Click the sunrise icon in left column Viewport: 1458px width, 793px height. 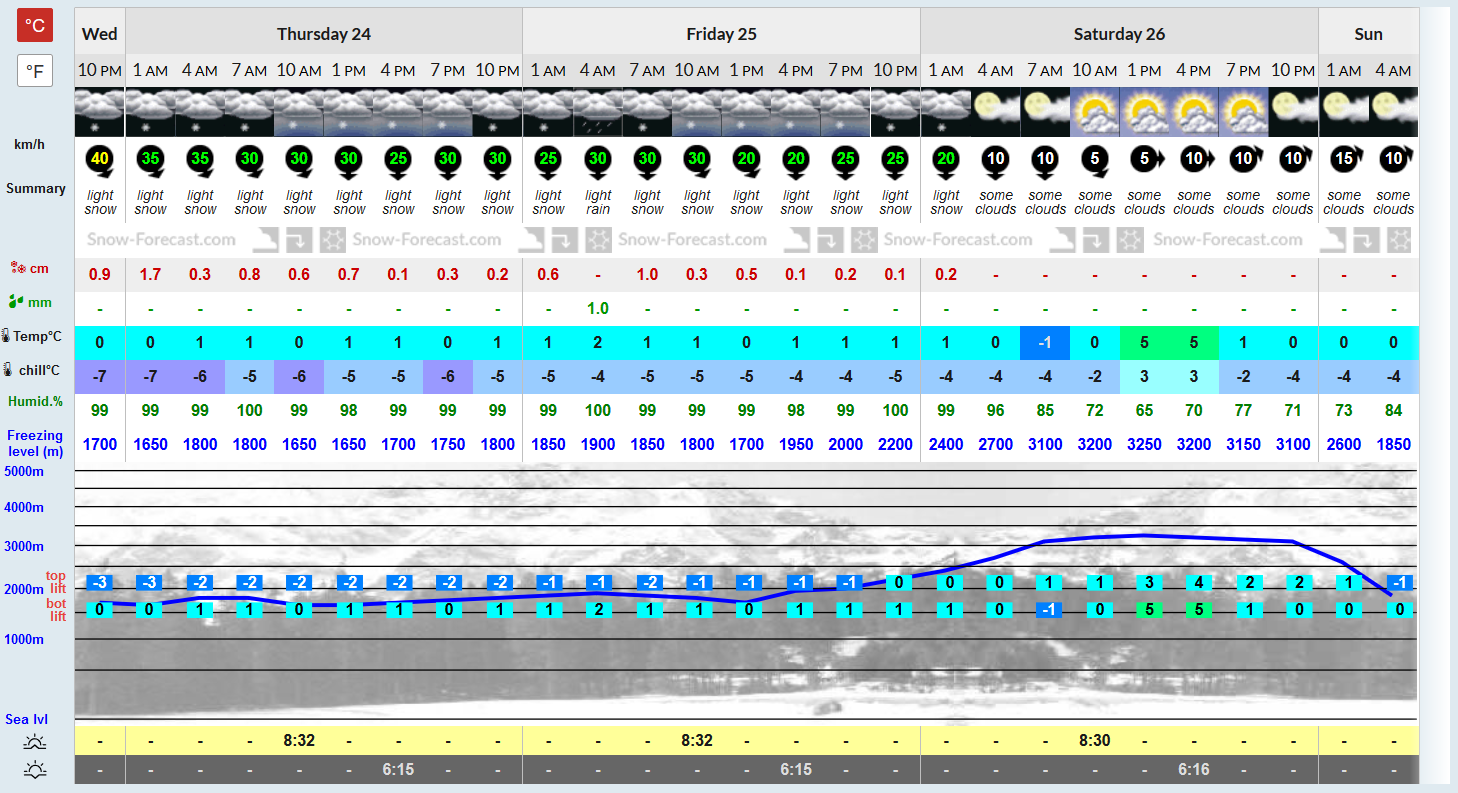pyautogui.click(x=36, y=742)
